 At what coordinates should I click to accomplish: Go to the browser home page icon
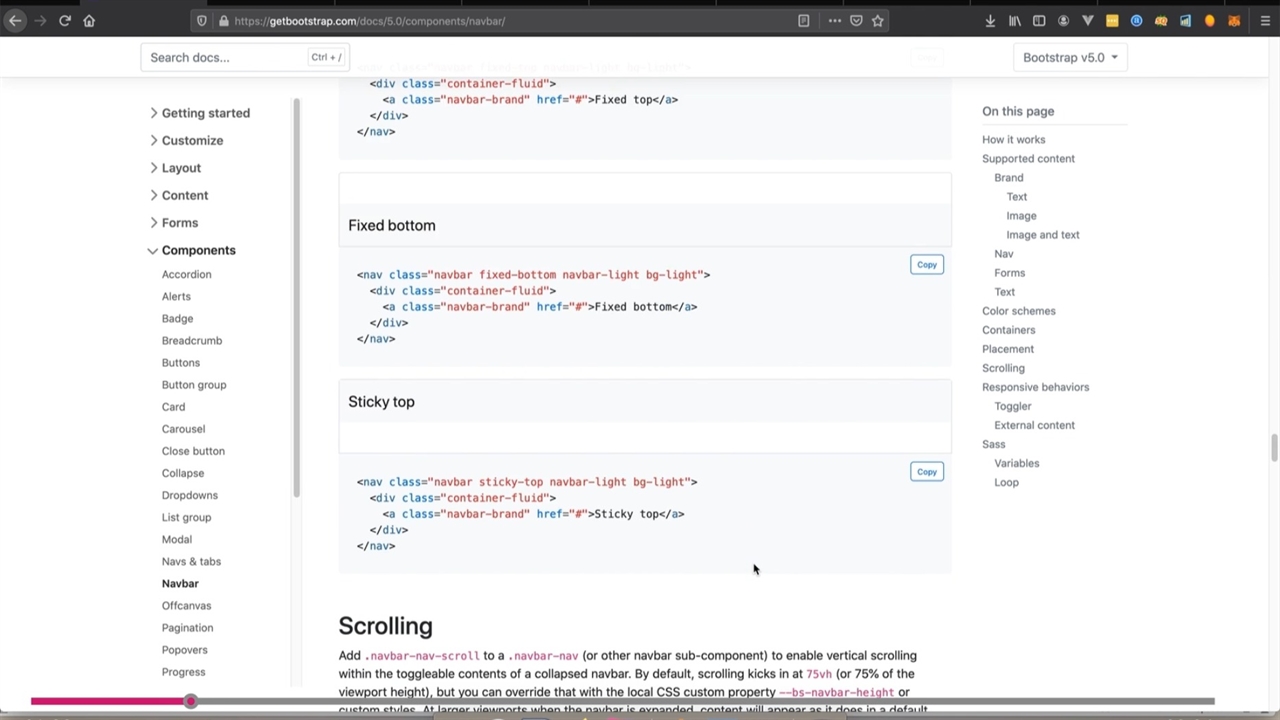click(89, 21)
